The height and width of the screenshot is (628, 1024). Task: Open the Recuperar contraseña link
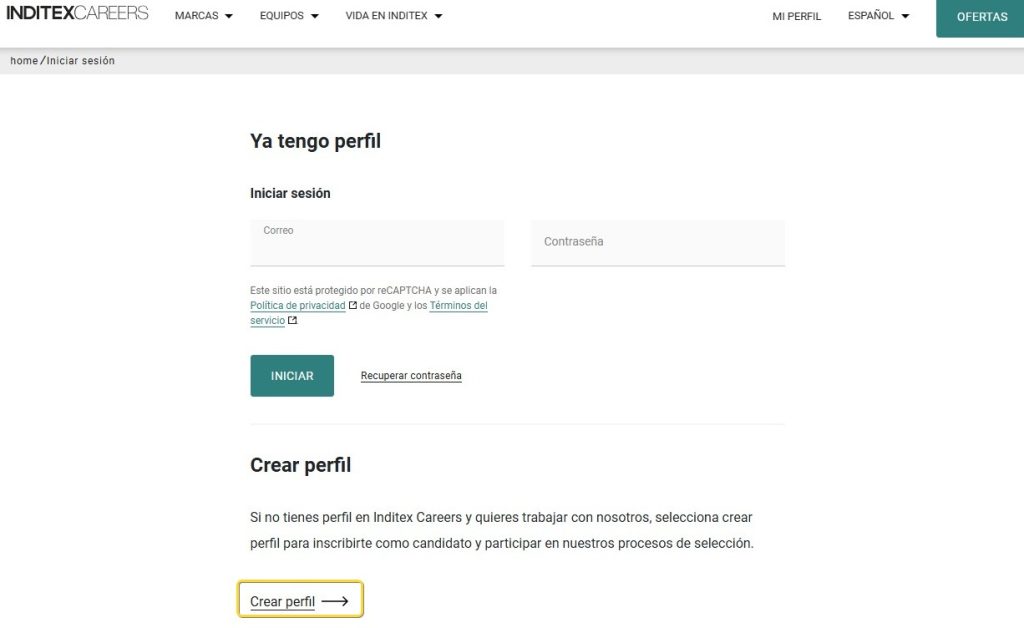click(411, 375)
